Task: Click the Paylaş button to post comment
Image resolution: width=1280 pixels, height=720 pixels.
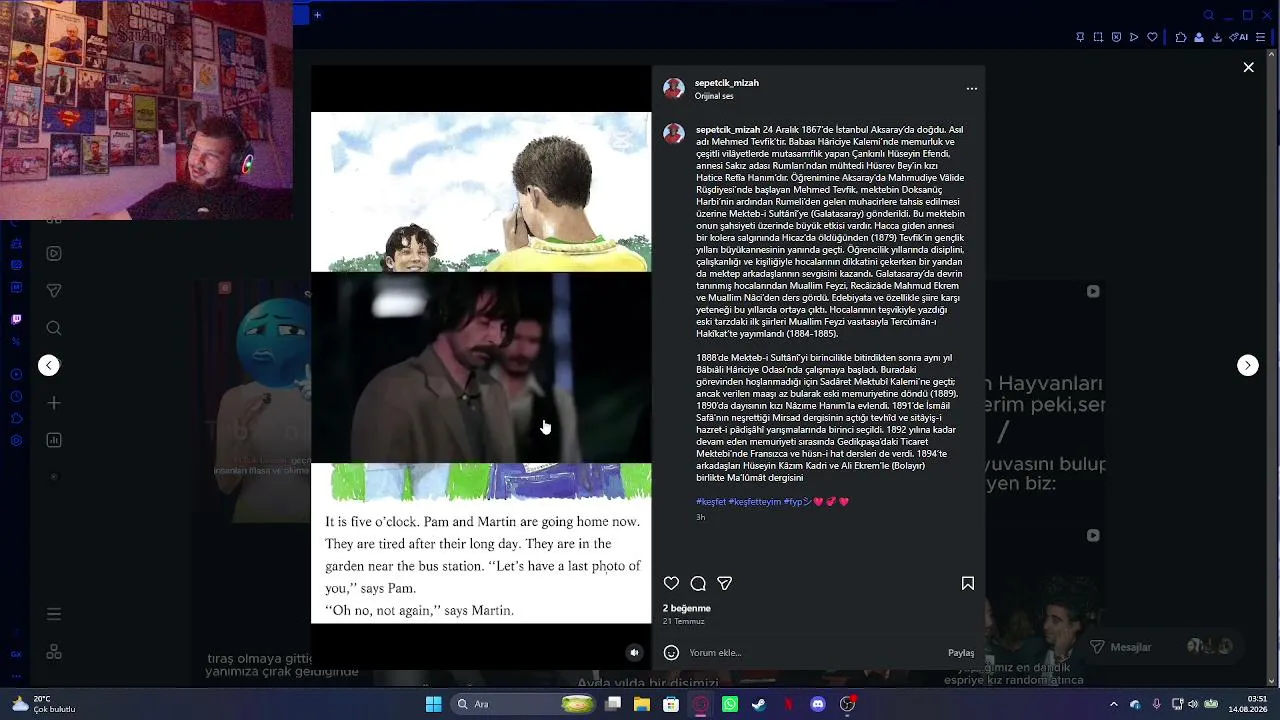Action: click(x=961, y=653)
